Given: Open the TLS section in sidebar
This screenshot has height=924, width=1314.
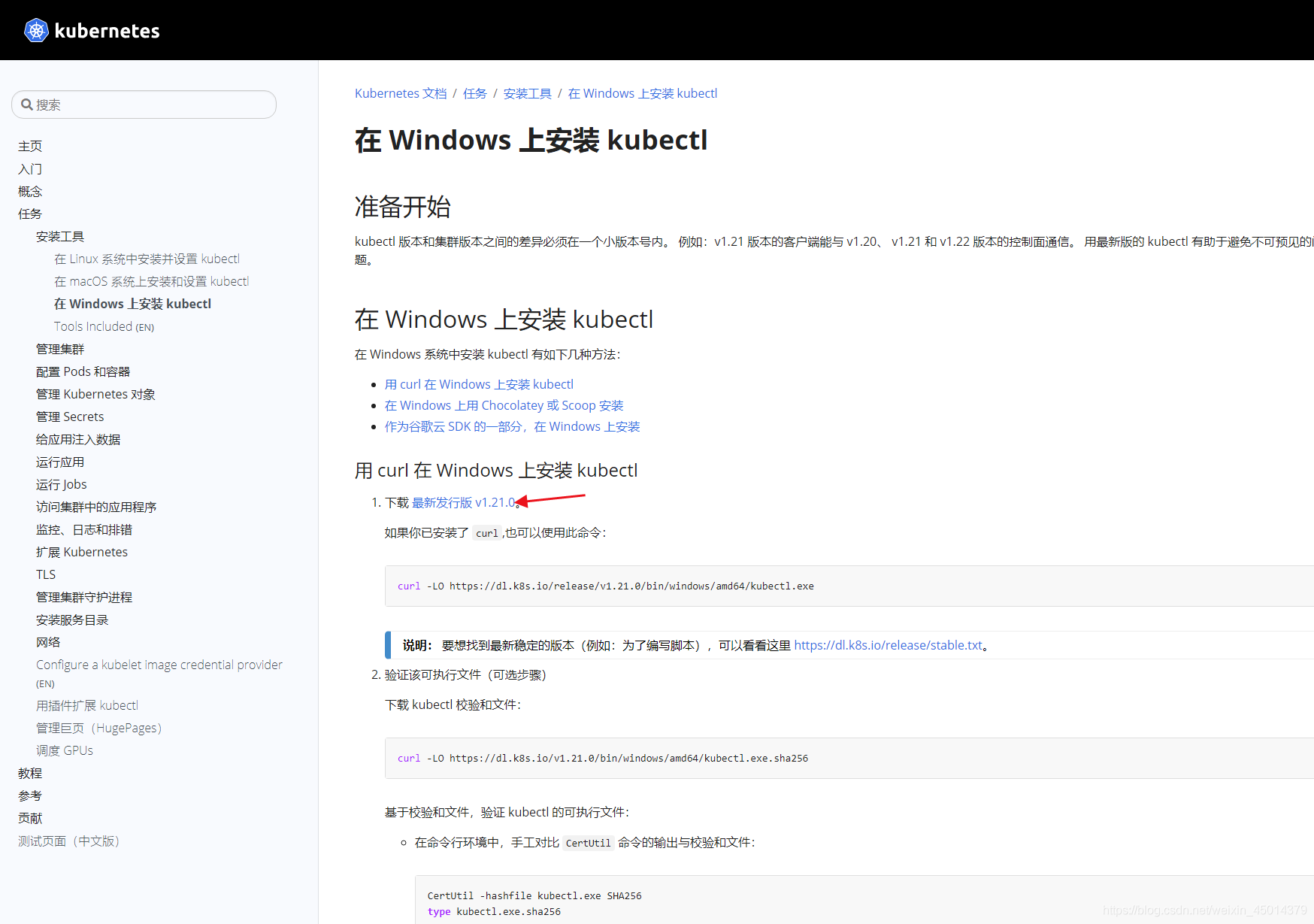Looking at the screenshot, I should point(45,574).
